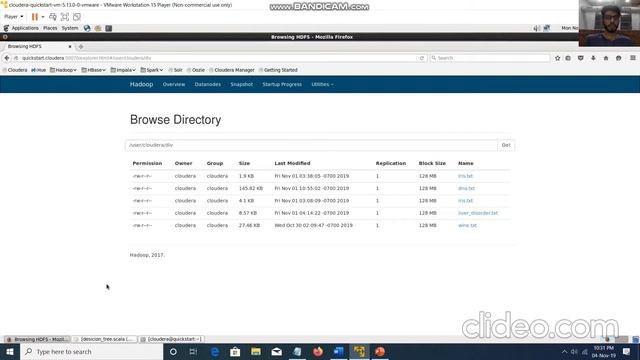The image size is (640, 360).
Task: Open the liver_disorder.txt file link
Action: point(478,213)
